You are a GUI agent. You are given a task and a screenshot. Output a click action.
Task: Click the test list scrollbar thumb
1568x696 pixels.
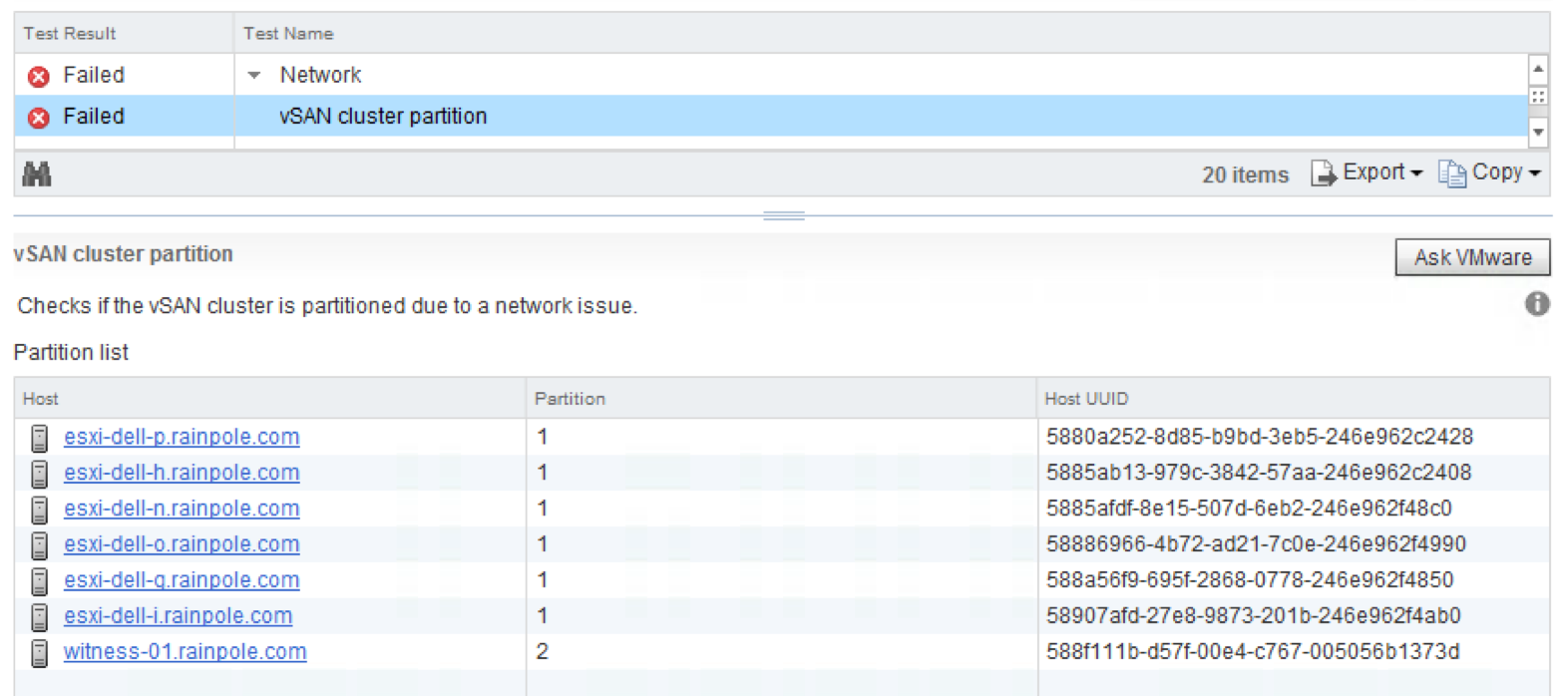click(1538, 97)
